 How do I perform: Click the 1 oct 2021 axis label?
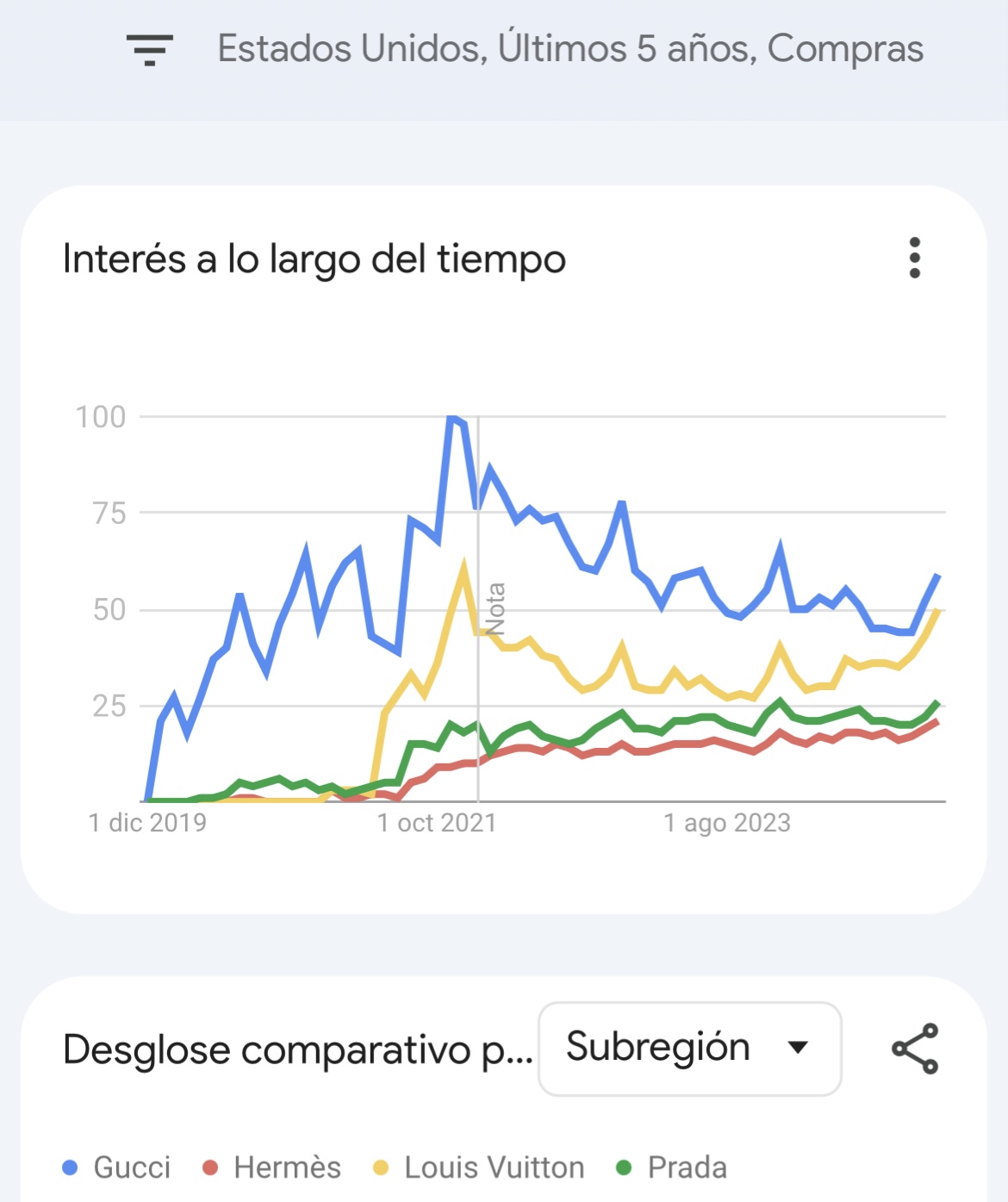point(437,823)
